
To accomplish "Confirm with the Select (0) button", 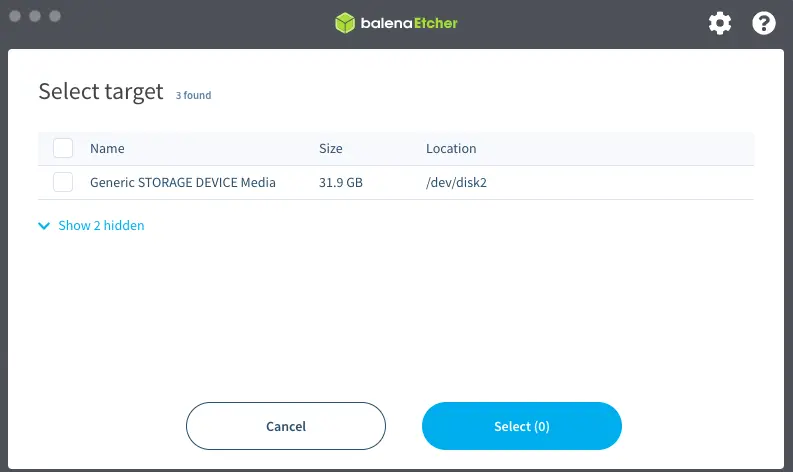I will tap(522, 426).
